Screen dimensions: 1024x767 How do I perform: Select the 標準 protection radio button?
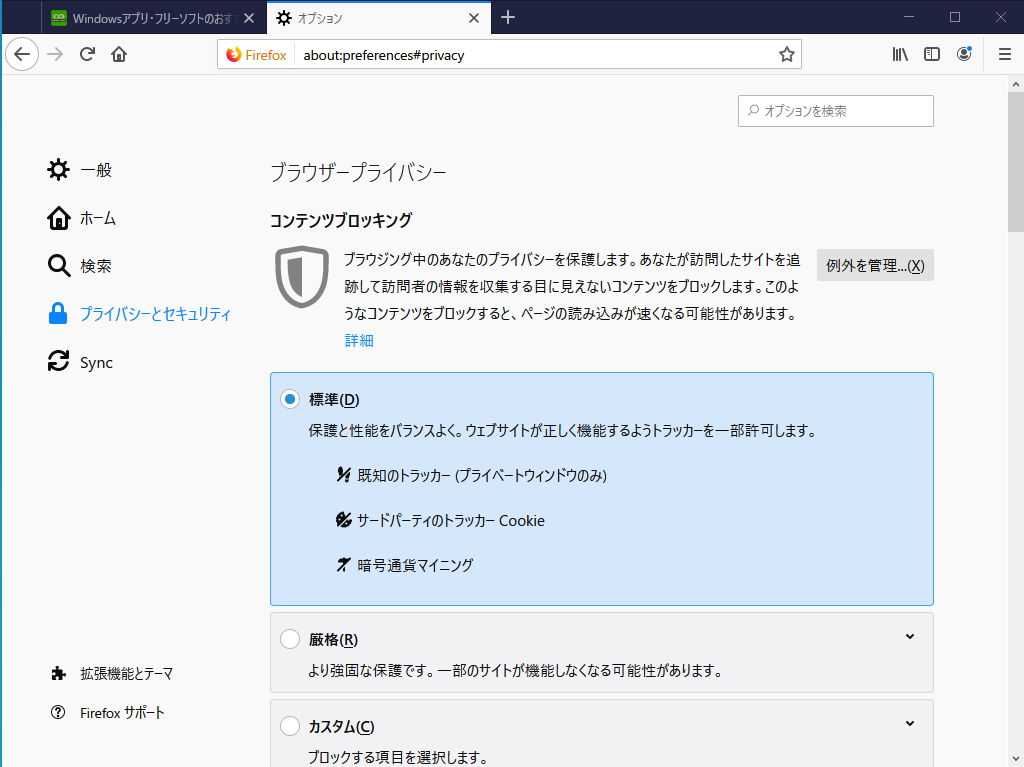[289, 398]
